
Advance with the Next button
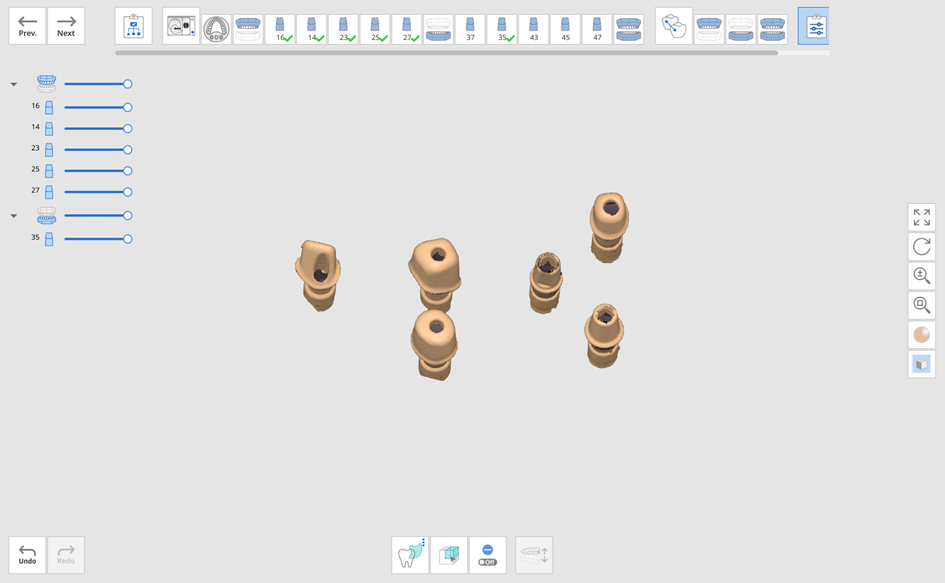click(66, 26)
